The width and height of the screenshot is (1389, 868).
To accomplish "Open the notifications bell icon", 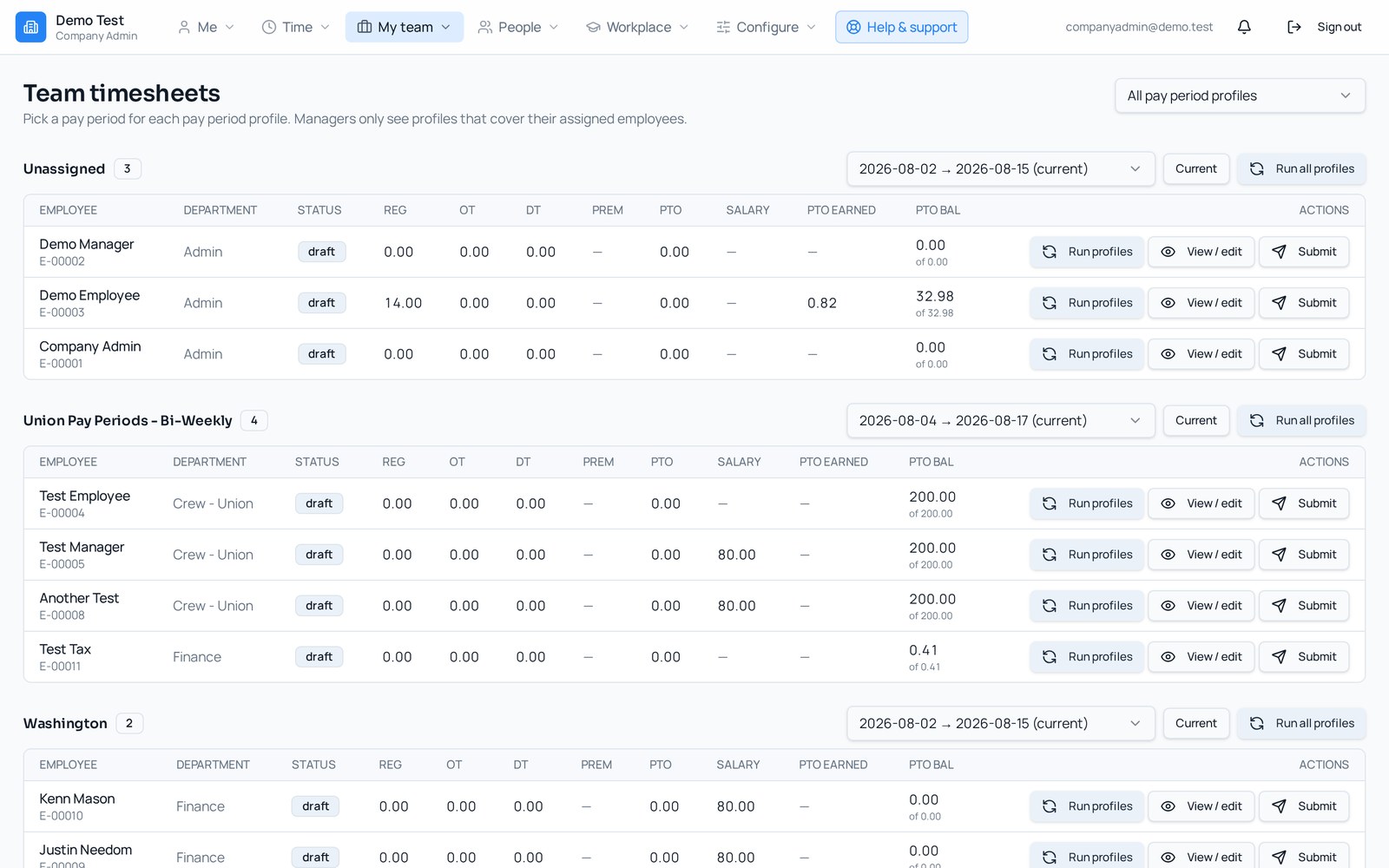I will (x=1244, y=27).
